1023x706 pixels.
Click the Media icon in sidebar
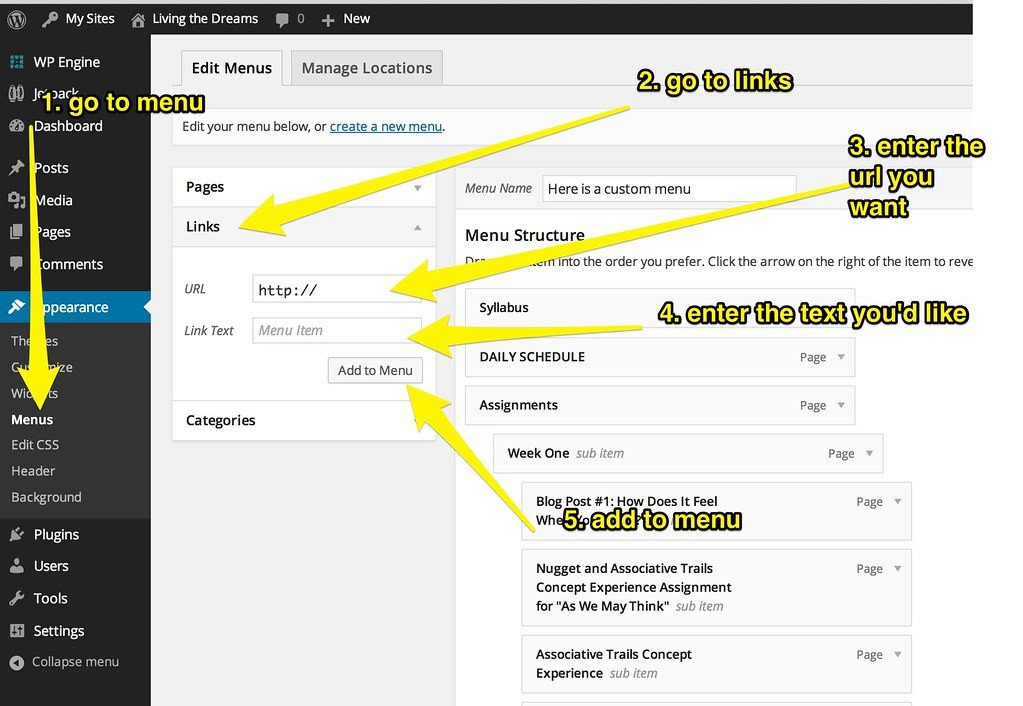click(x=16, y=200)
